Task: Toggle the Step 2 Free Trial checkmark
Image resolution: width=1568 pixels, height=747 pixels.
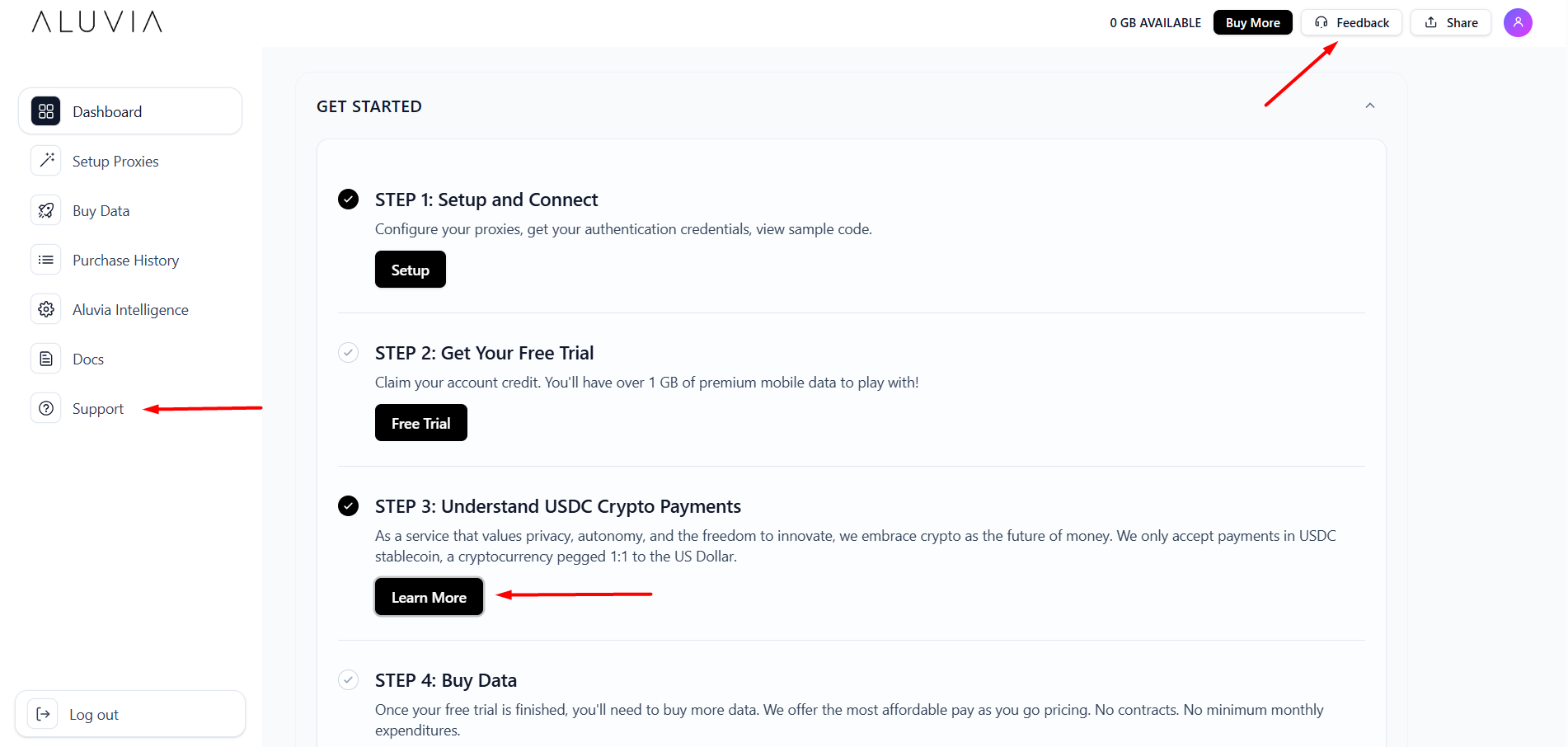Action: tap(349, 353)
